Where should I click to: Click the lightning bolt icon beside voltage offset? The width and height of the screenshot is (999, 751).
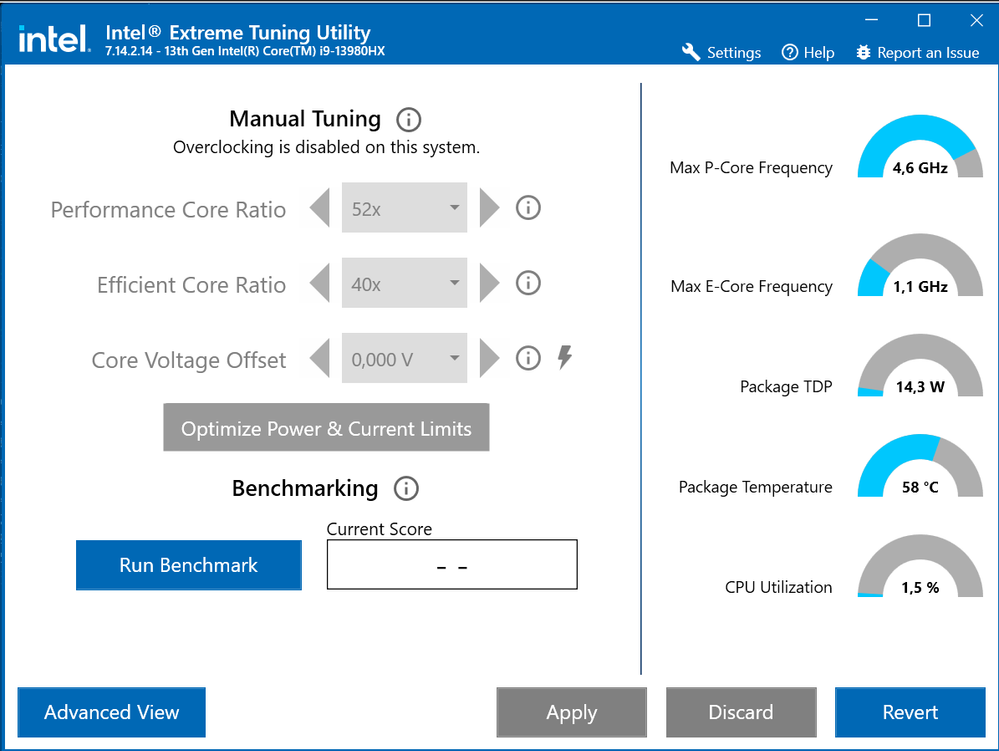(x=564, y=357)
